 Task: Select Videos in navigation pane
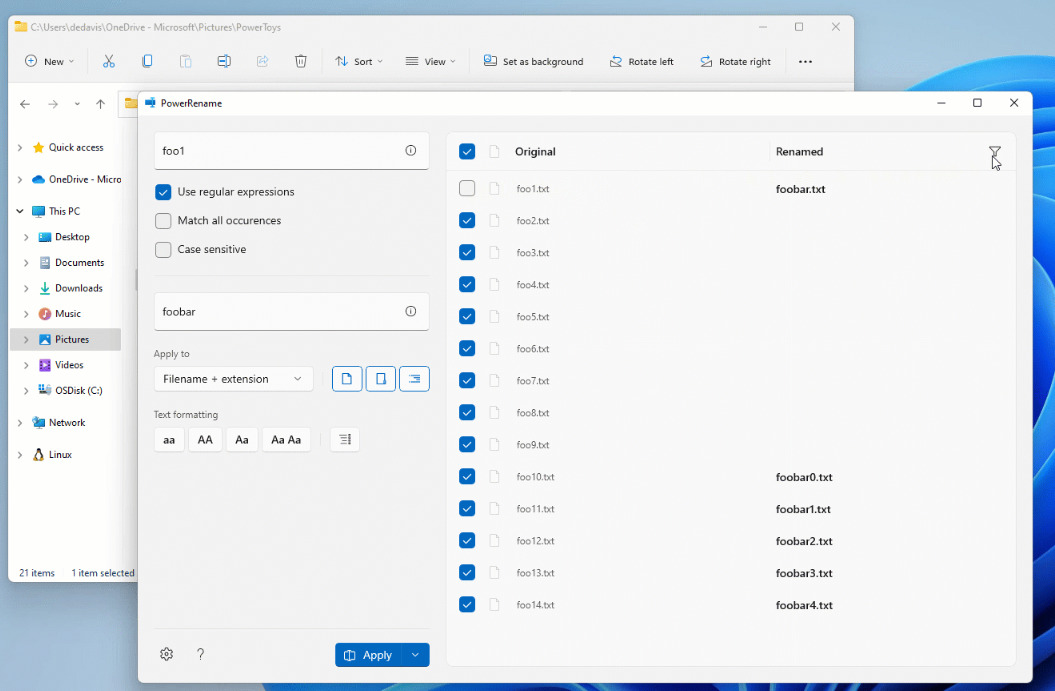click(x=69, y=365)
